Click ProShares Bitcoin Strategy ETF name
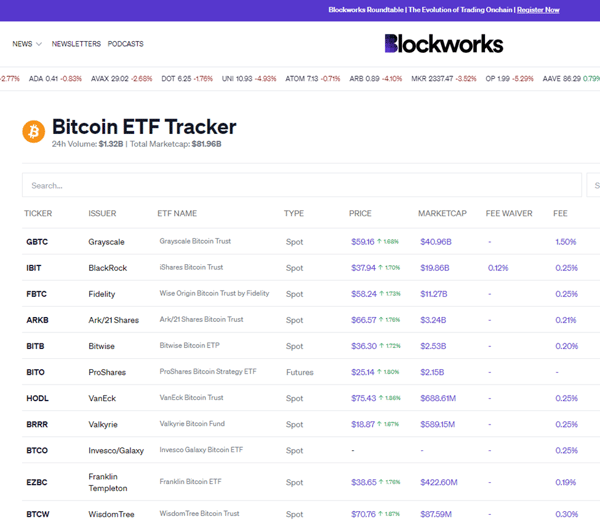The width and height of the screenshot is (600, 524). tap(208, 371)
